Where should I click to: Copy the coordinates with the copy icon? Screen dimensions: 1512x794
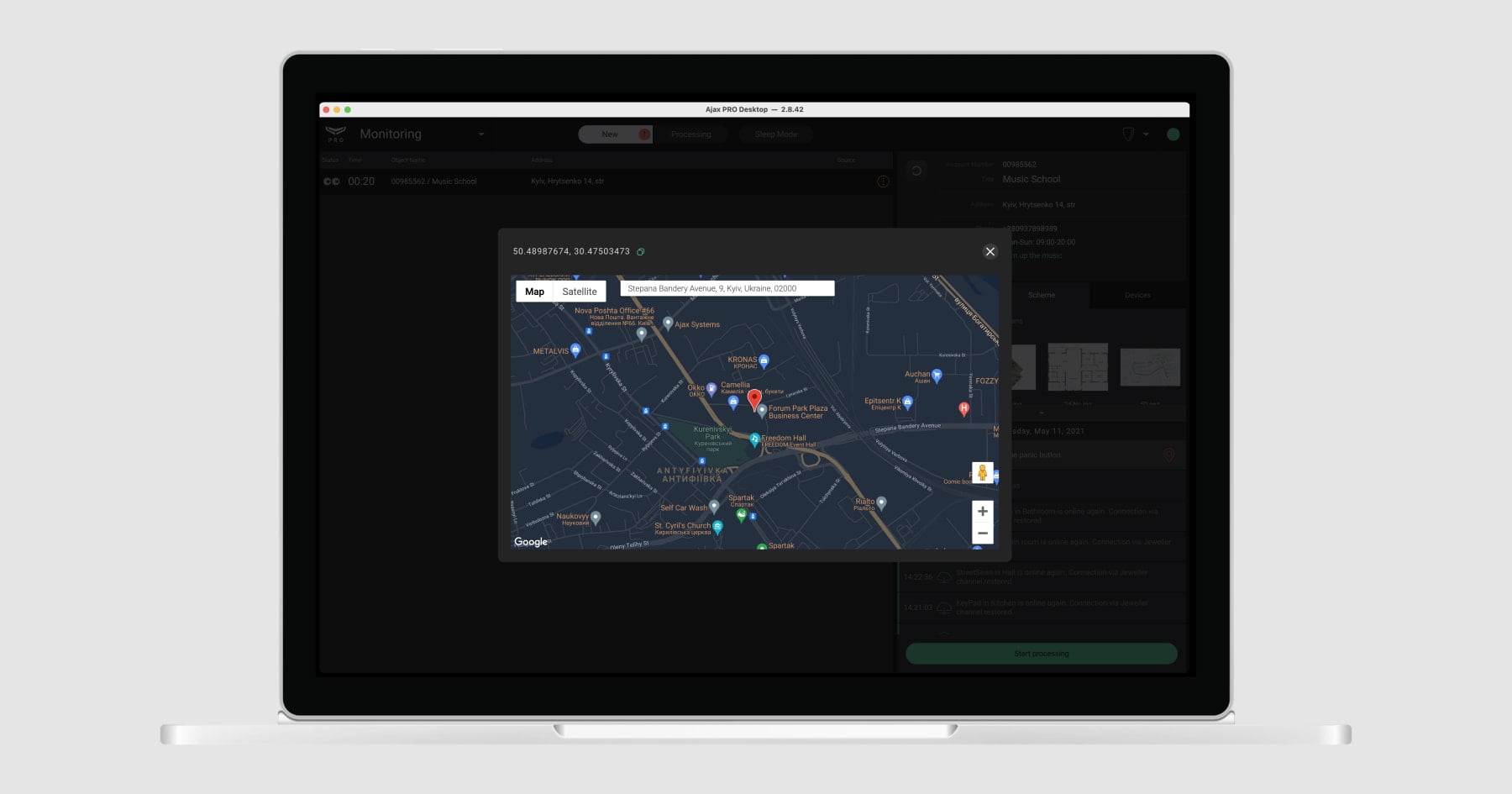(x=641, y=252)
